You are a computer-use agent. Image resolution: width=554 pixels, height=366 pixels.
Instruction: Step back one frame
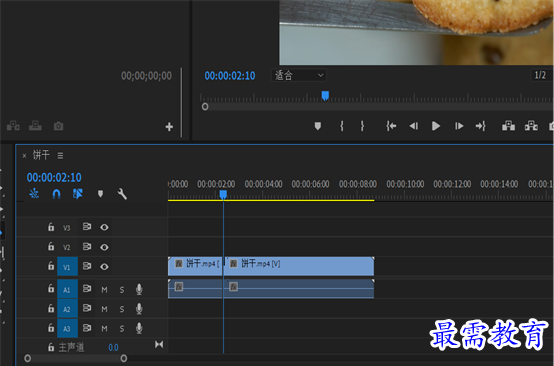pos(414,126)
